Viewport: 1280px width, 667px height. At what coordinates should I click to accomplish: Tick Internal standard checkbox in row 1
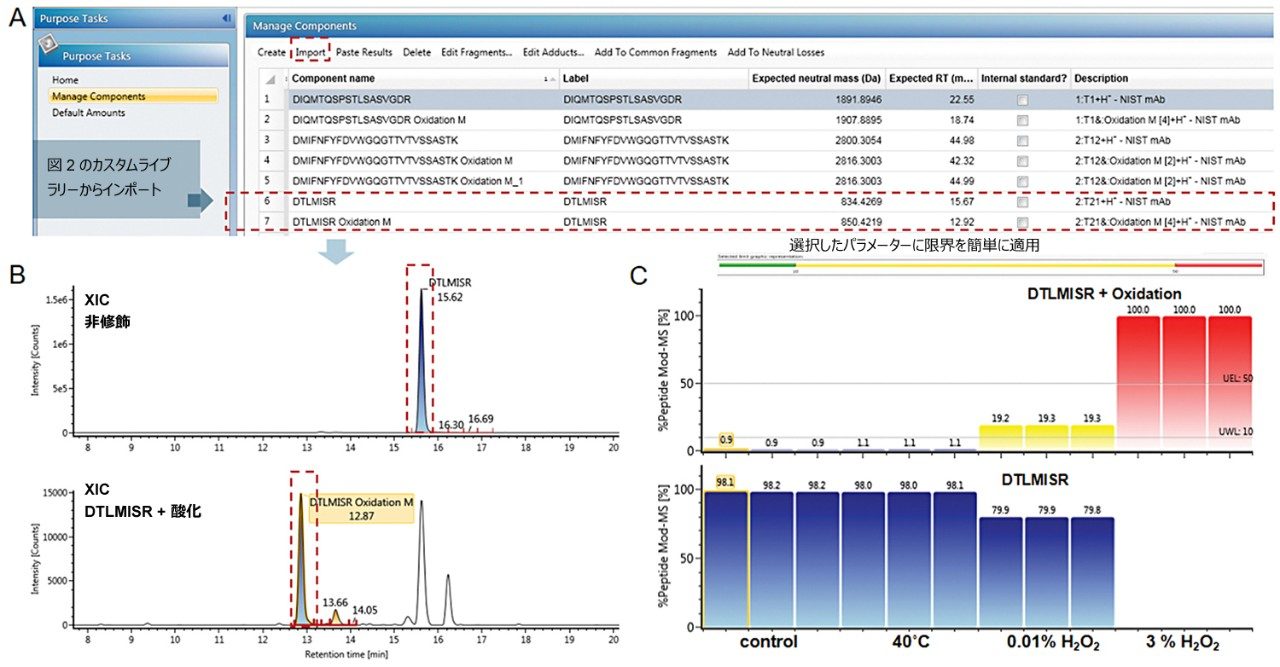point(1022,100)
